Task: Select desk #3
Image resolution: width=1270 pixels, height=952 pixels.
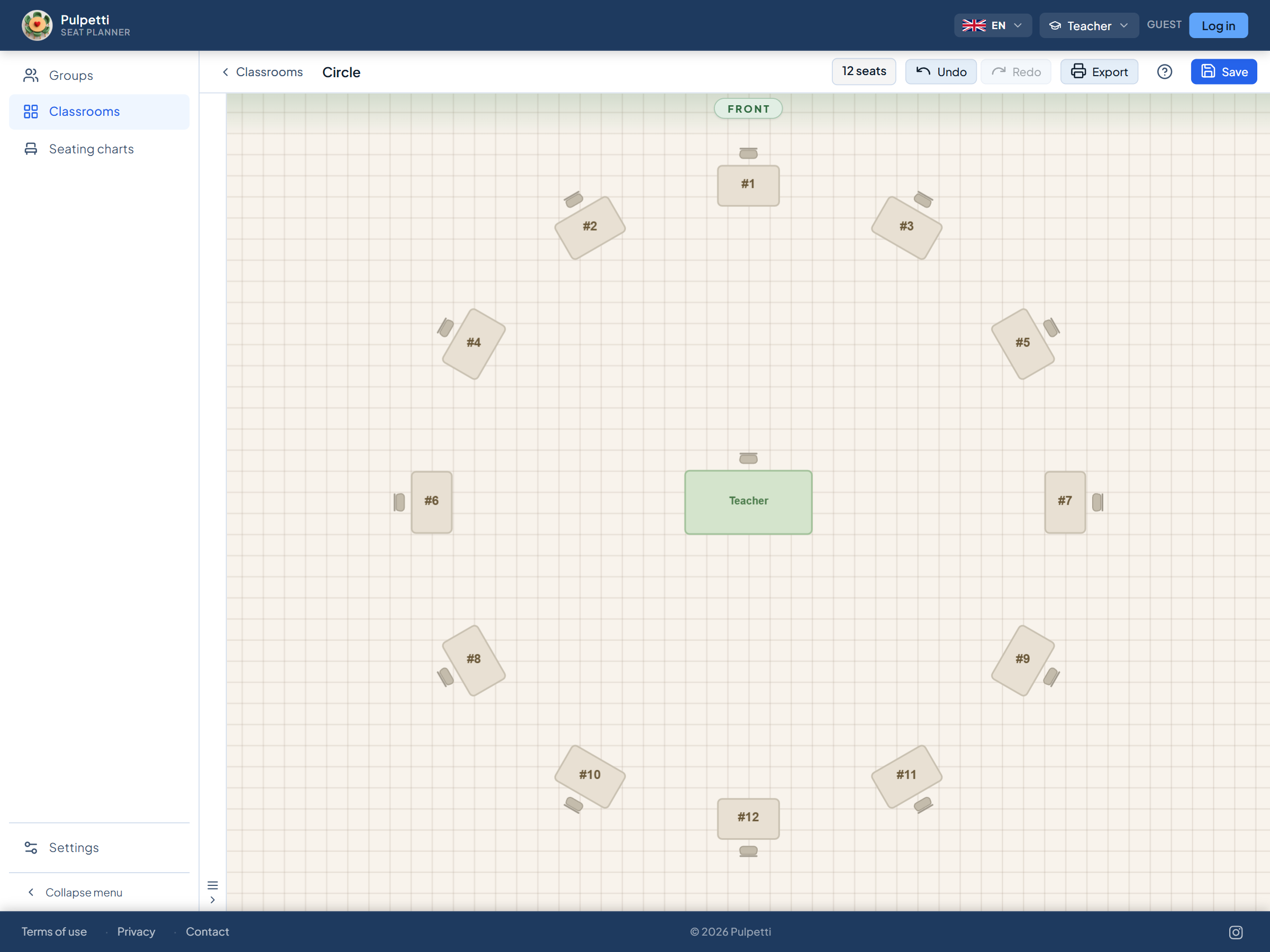Action: point(906,228)
